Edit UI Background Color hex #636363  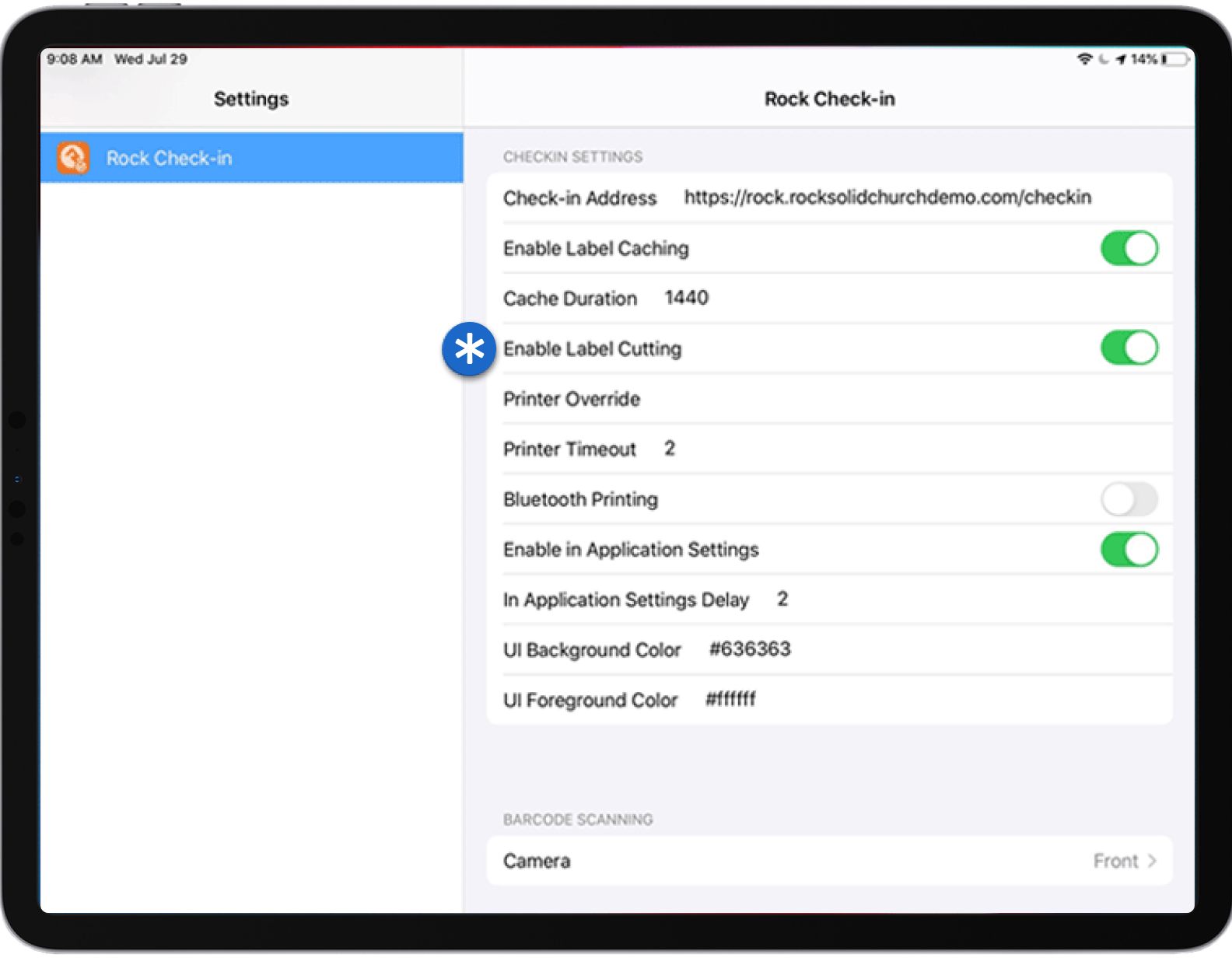pyautogui.click(x=750, y=649)
